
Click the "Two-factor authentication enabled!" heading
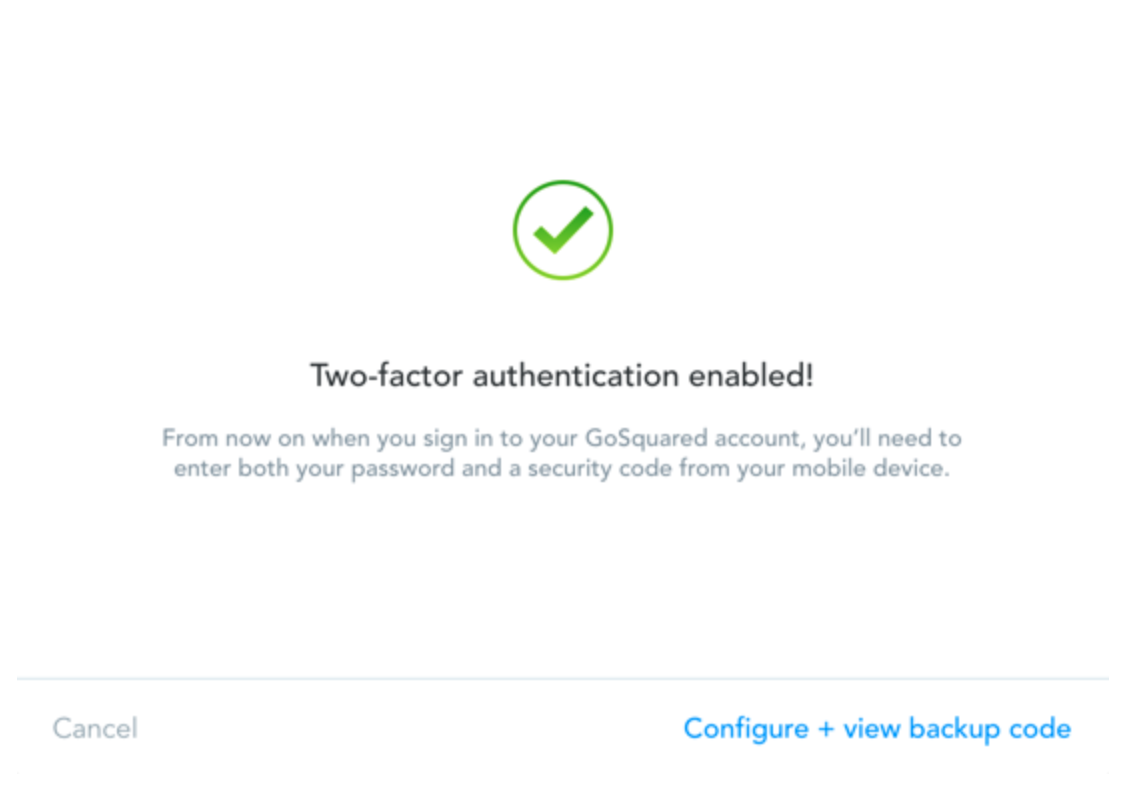pyautogui.click(x=562, y=376)
